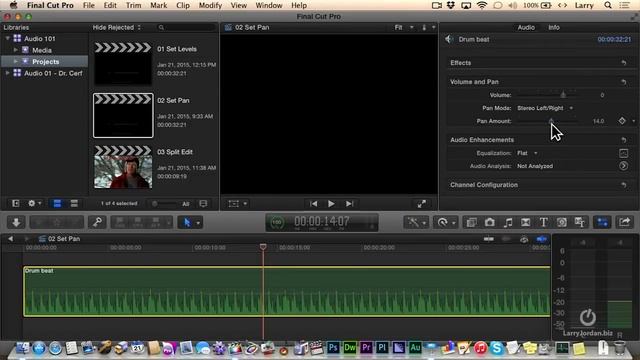Hide the Libraries sidebar
This screenshot has width=640, height=360.
click(x=16, y=203)
